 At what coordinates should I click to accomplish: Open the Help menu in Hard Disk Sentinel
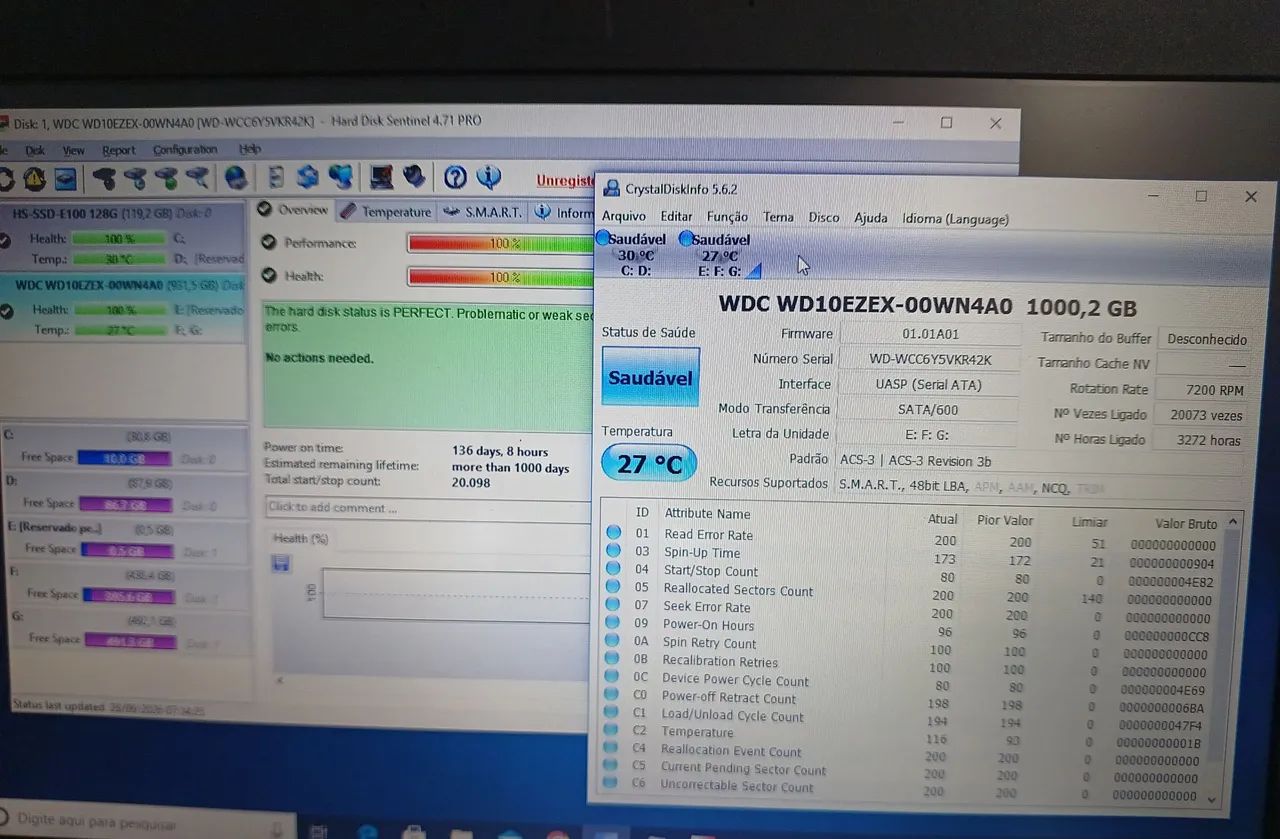point(250,149)
